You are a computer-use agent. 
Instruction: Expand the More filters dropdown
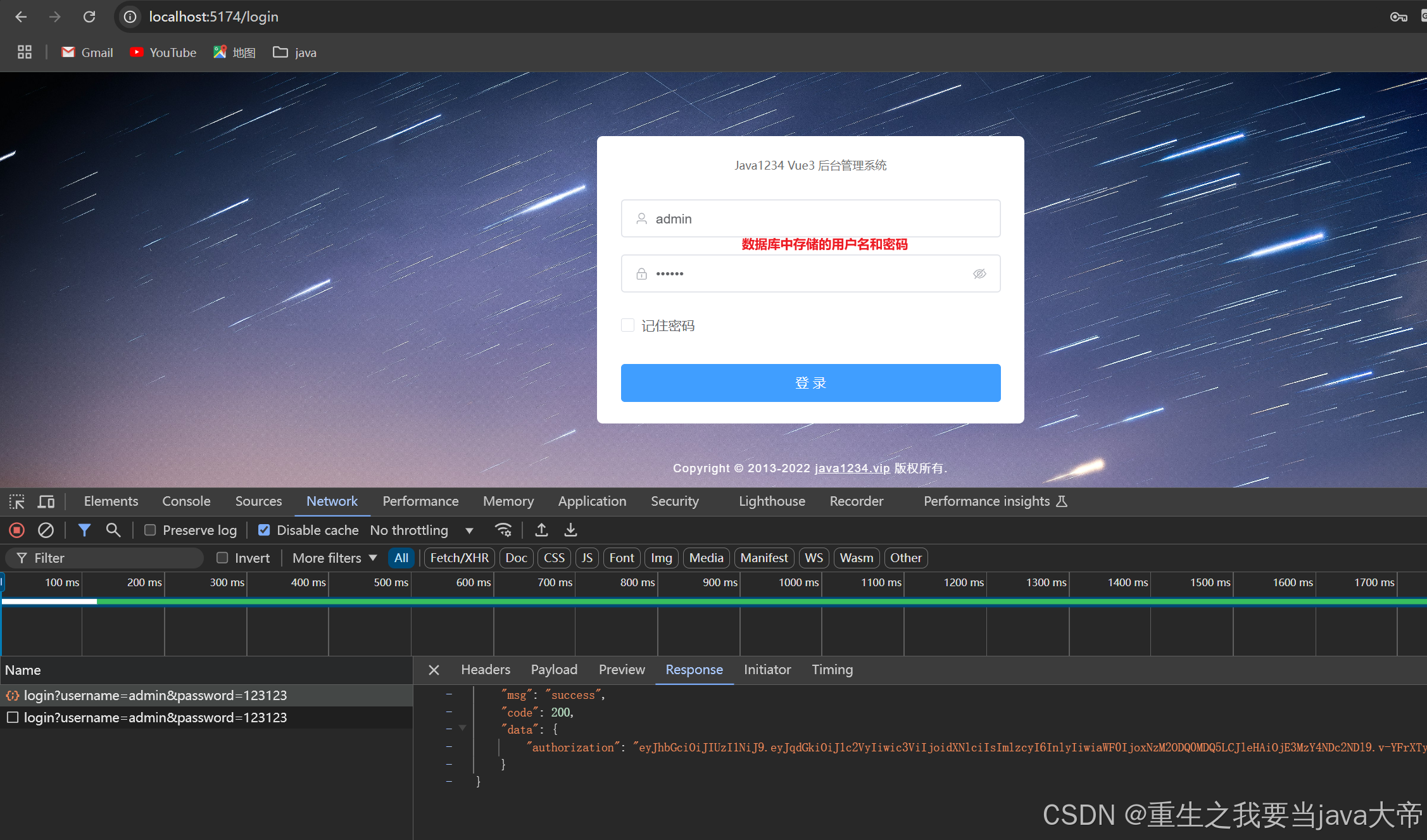(x=334, y=558)
